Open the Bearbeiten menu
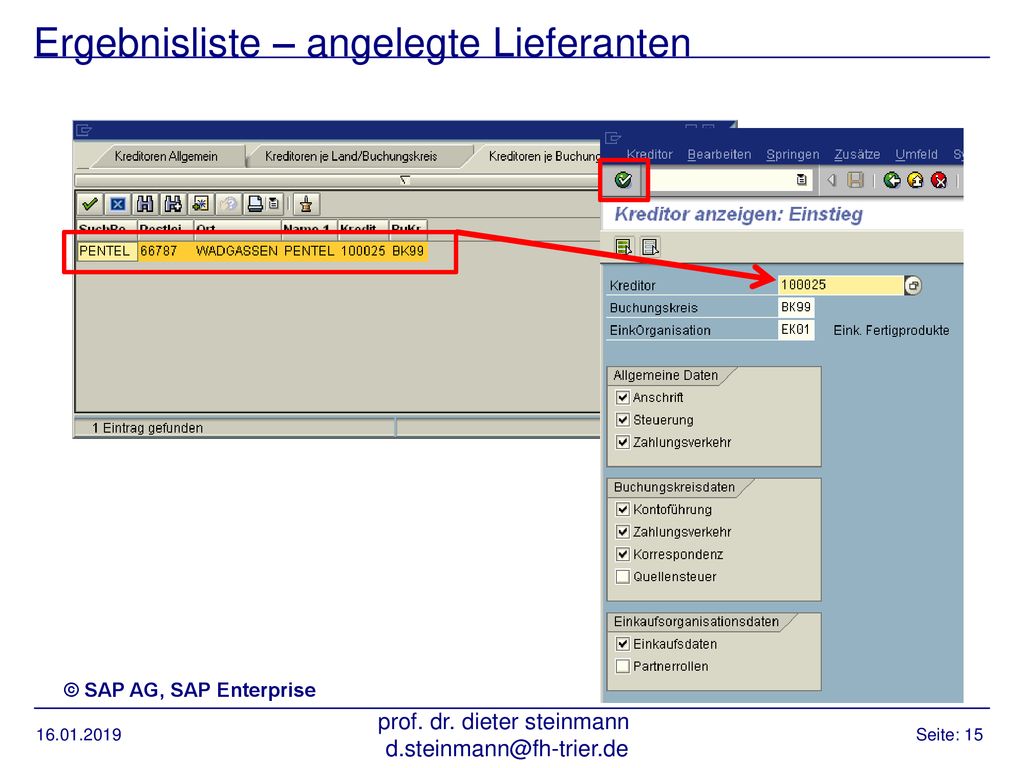 719,154
